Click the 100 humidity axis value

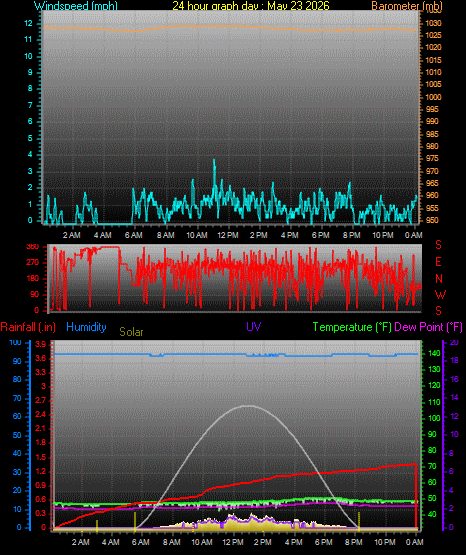tap(15, 343)
